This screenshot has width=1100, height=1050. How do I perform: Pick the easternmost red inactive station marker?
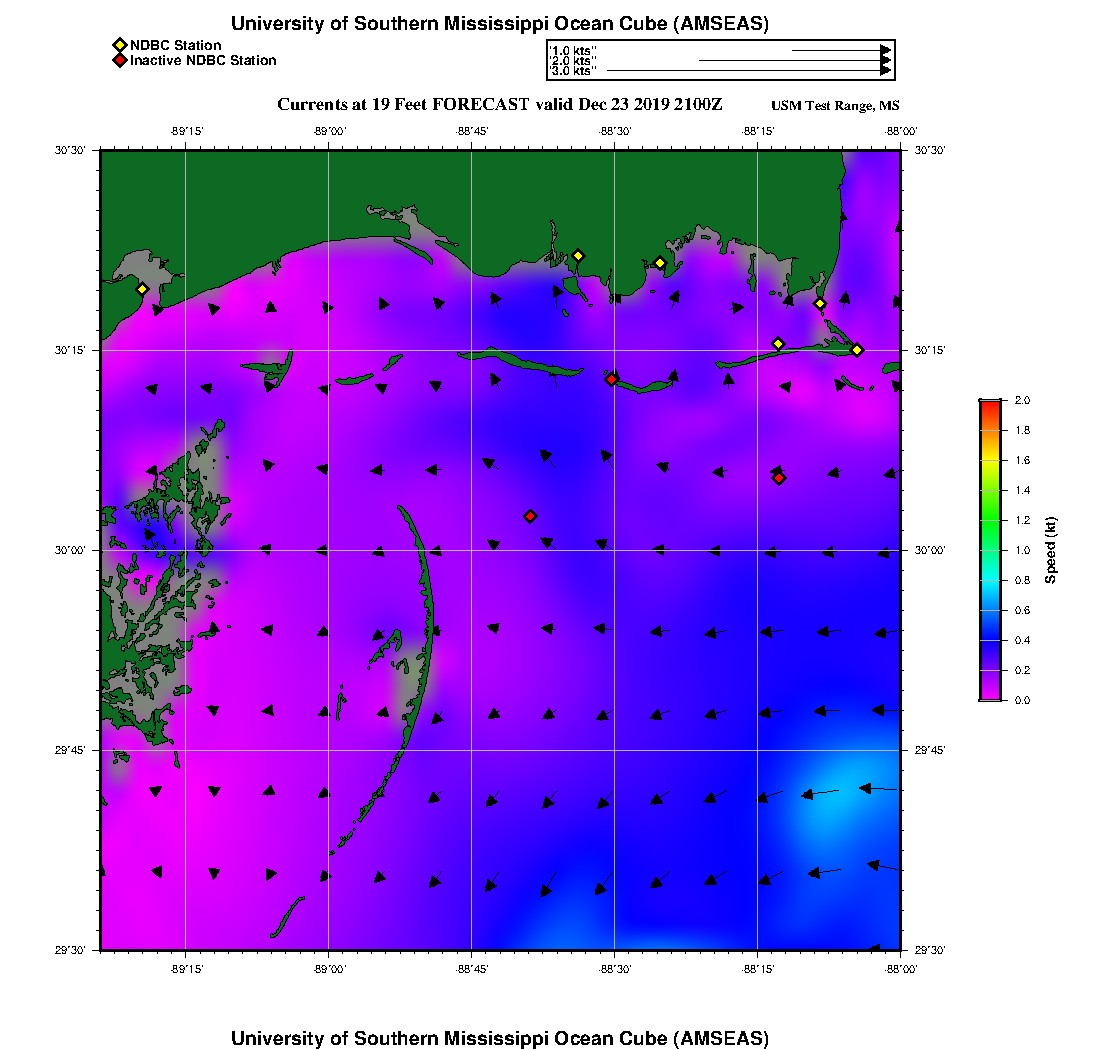click(x=778, y=478)
